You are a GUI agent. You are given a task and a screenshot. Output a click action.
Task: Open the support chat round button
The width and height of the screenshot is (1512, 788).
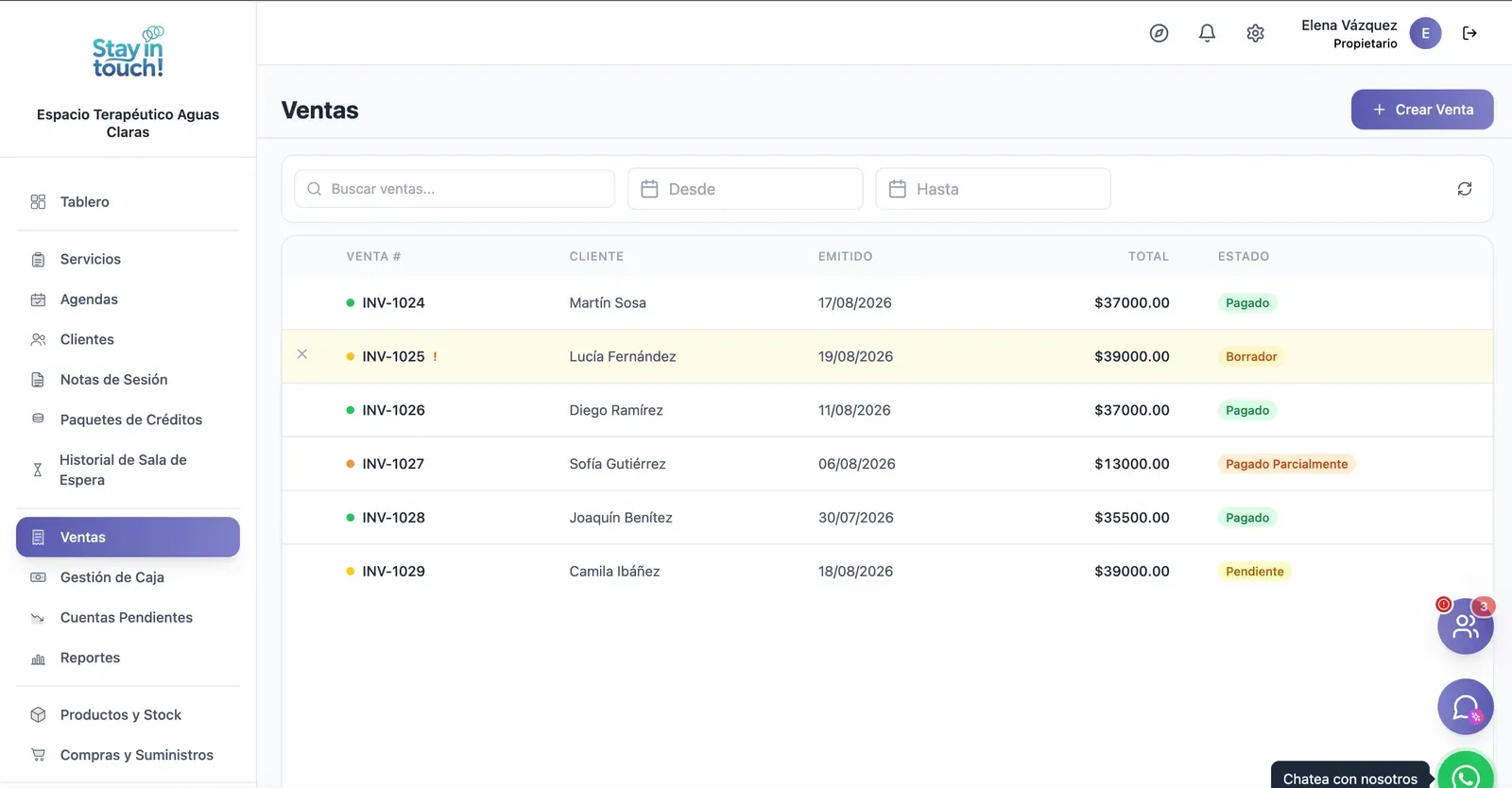(x=1466, y=707)
